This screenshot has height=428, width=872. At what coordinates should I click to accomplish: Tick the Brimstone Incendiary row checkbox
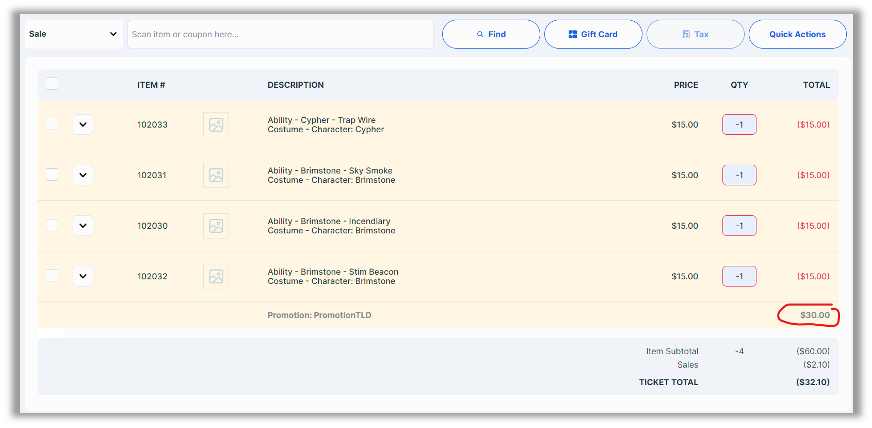(x=52, y=225)
